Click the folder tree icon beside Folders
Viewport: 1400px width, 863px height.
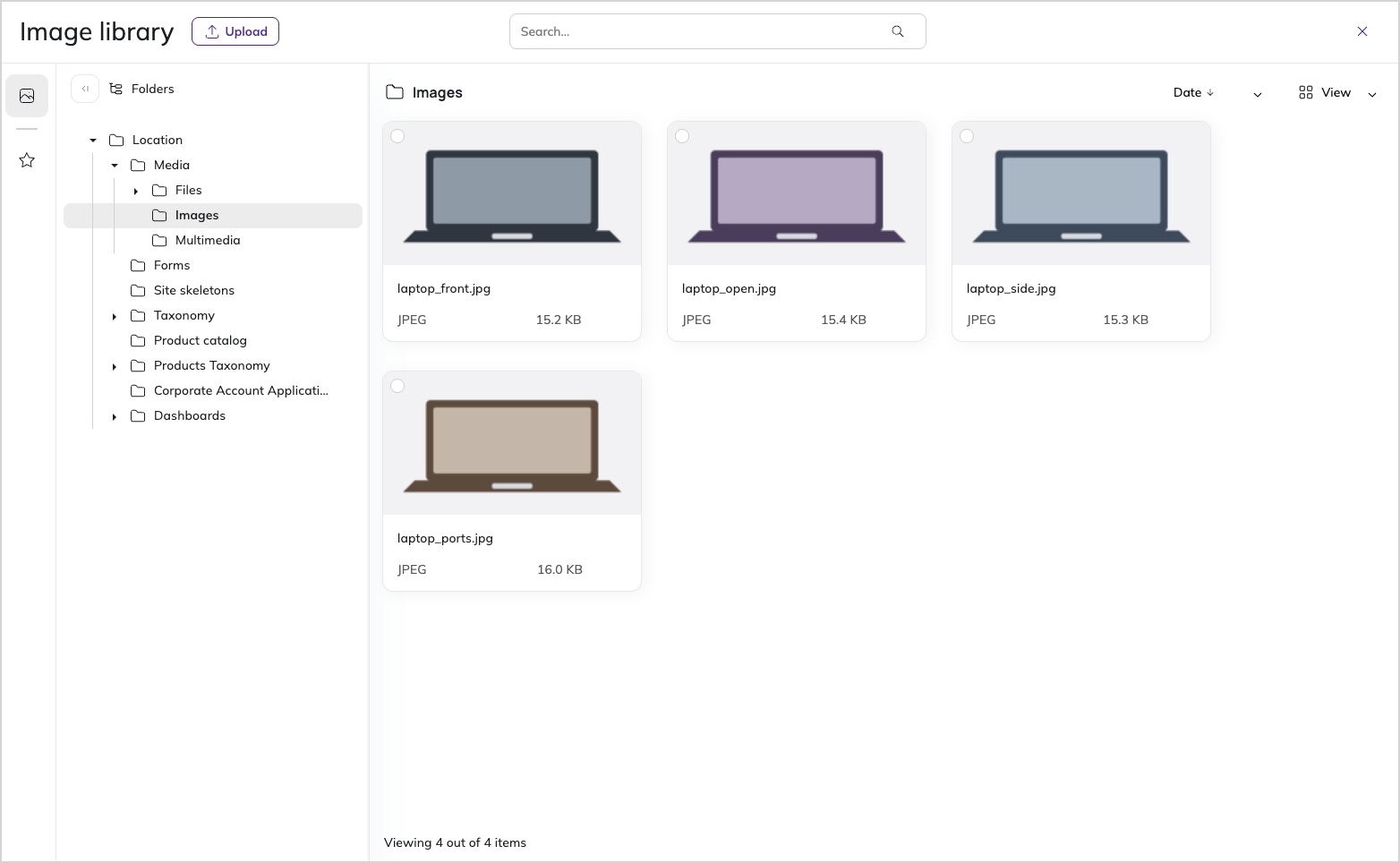[116, 89]
